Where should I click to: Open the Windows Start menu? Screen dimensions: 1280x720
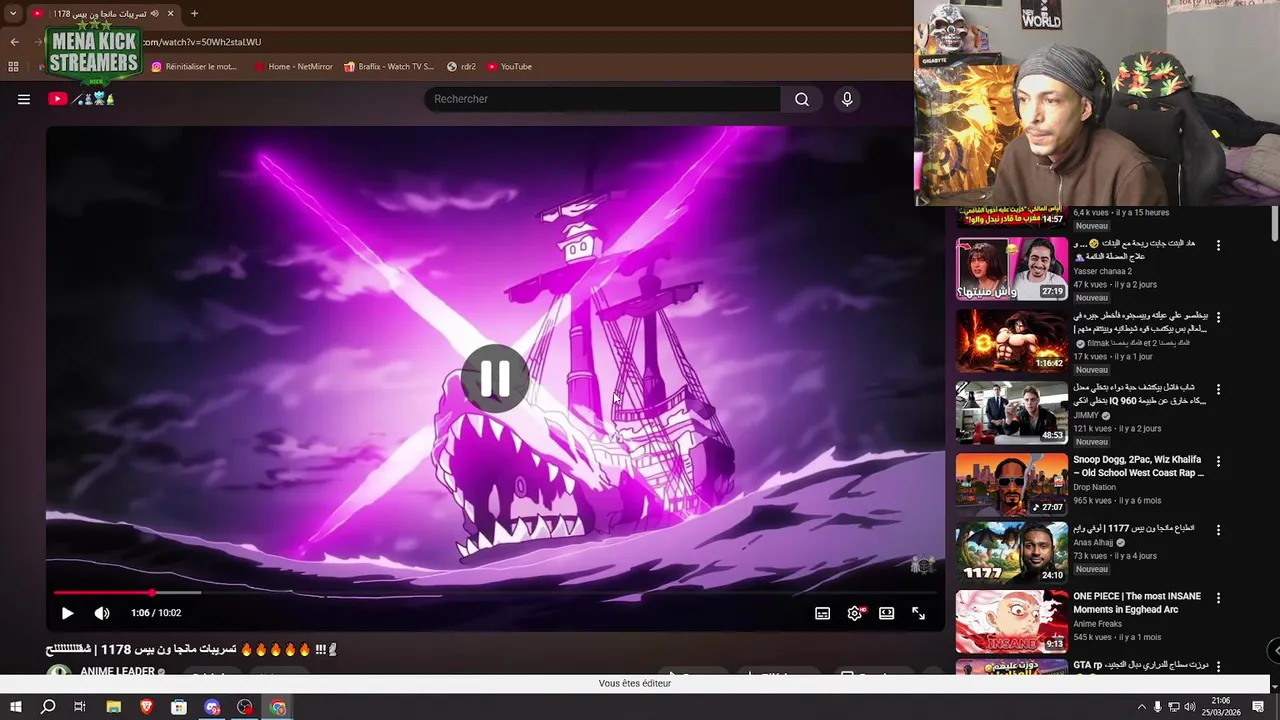[x=15, y=707]
